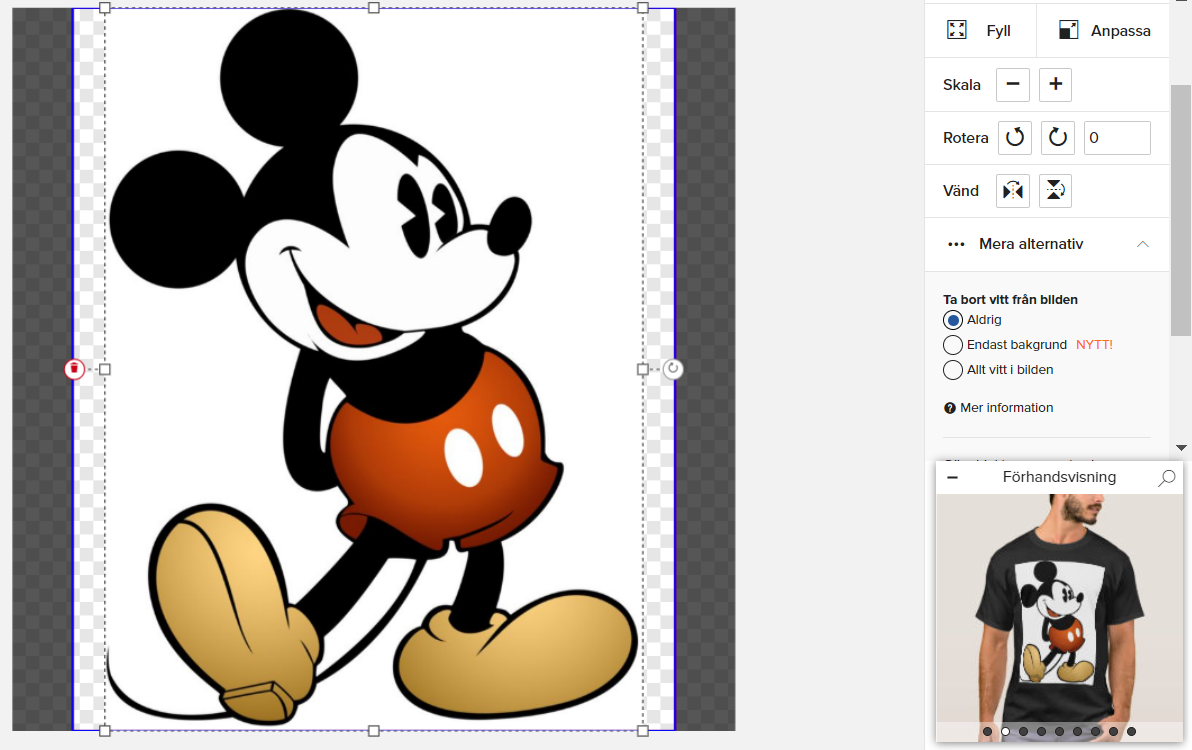The width and height of the screenshot is (1192, 750).
Task: Select Endast bakgrund radio option
Action: (953, 345)
